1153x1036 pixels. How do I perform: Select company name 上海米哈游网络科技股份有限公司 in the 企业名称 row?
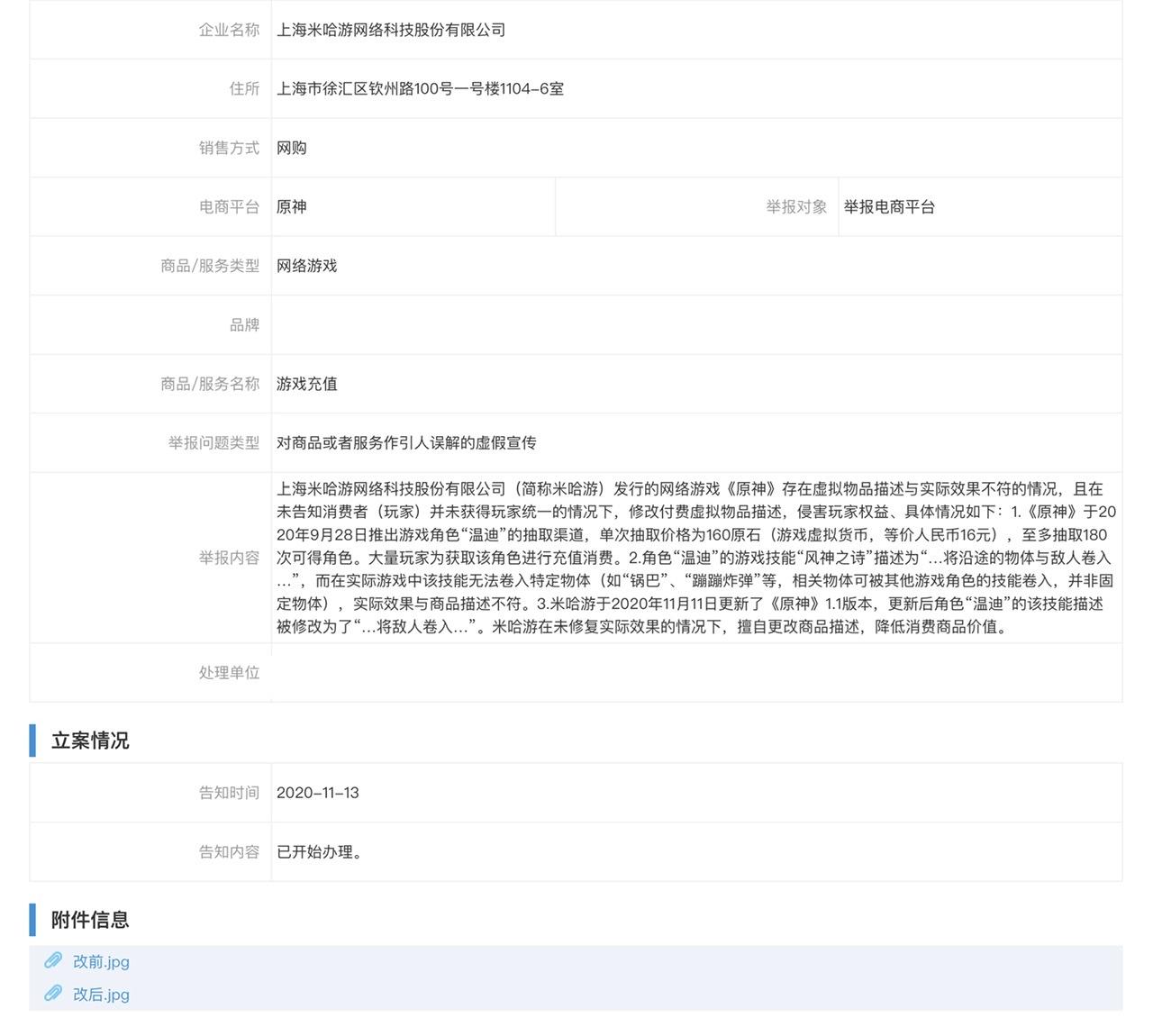(391, 30)
